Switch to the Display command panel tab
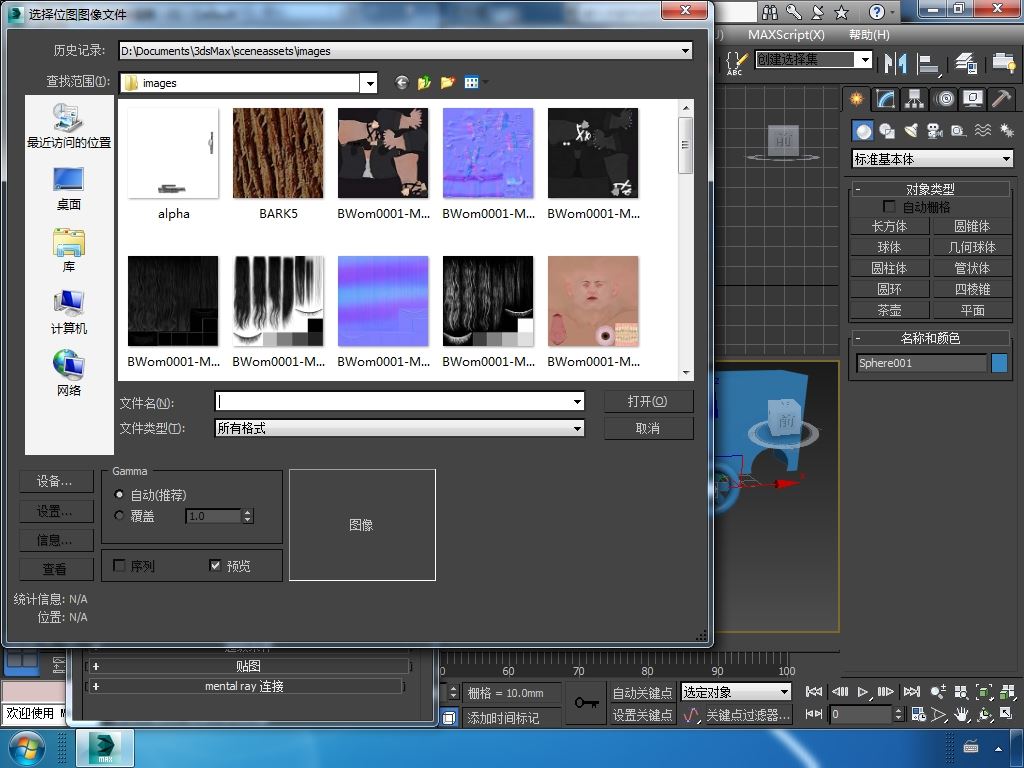This screenshot has height=768, width=1024. click(x=973, y=99)
